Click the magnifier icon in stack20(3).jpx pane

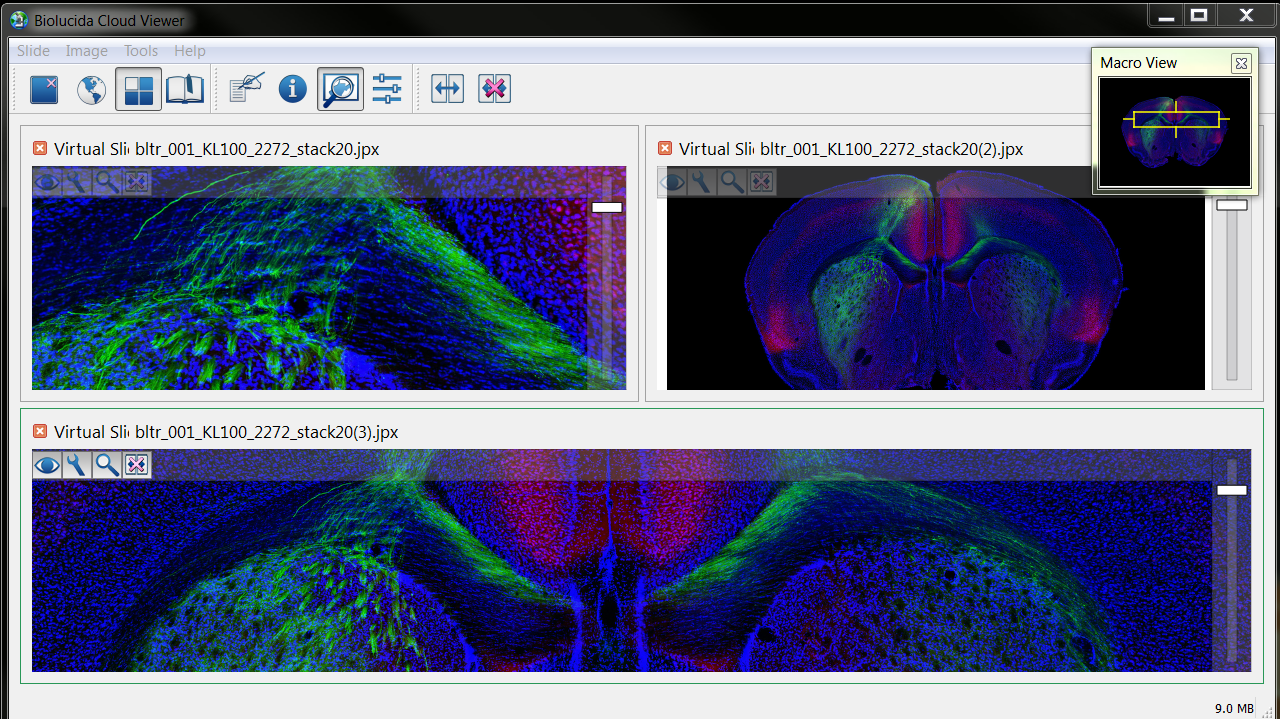tap(107, 465)
